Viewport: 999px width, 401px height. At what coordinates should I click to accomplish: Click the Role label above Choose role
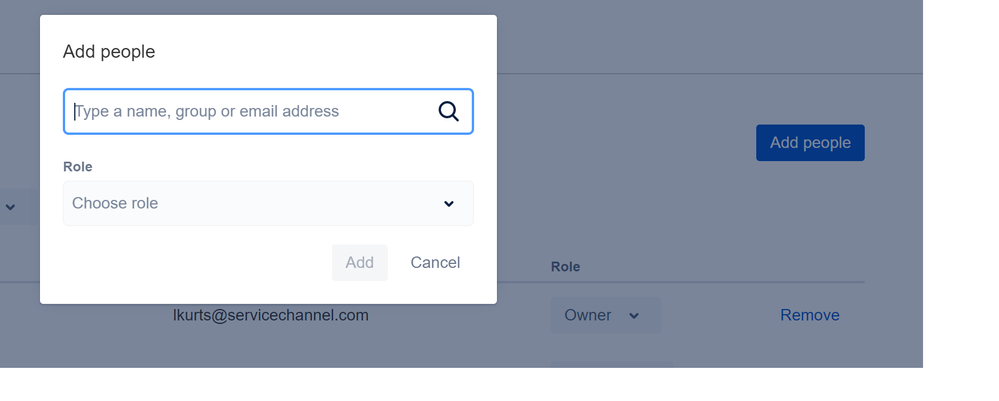[78, 166]
